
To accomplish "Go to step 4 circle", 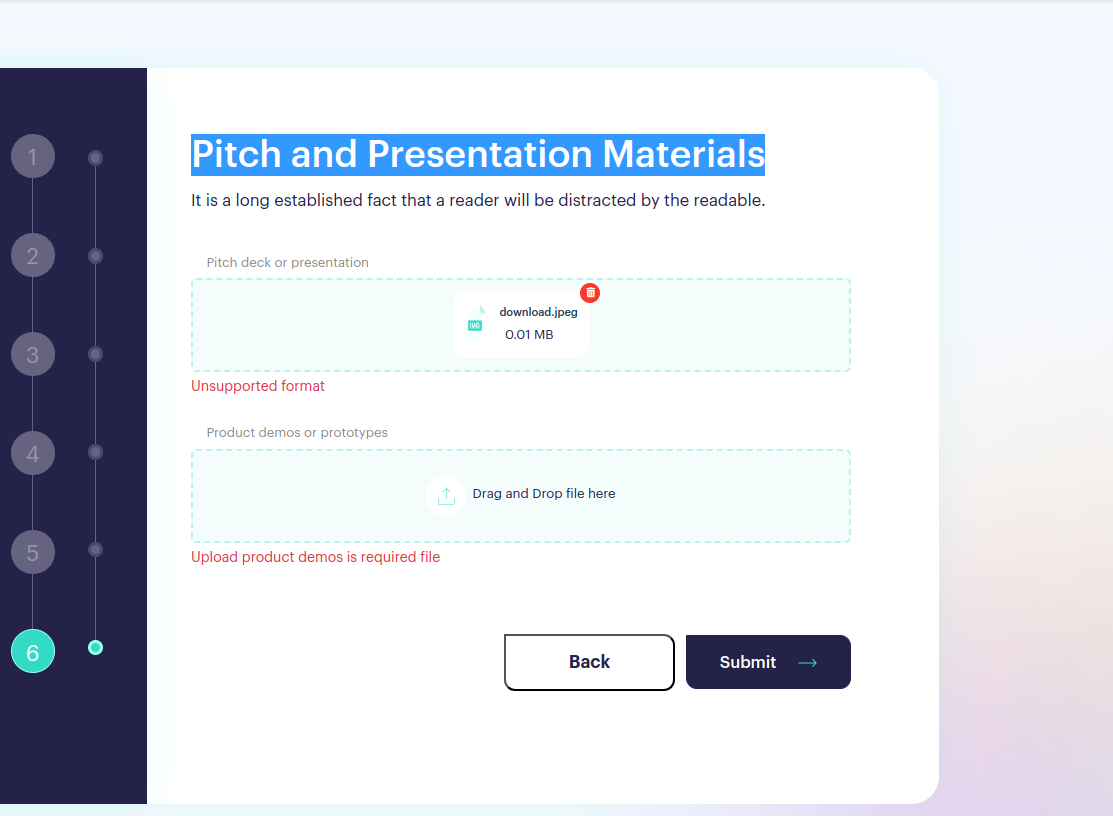I will point(33,453).
